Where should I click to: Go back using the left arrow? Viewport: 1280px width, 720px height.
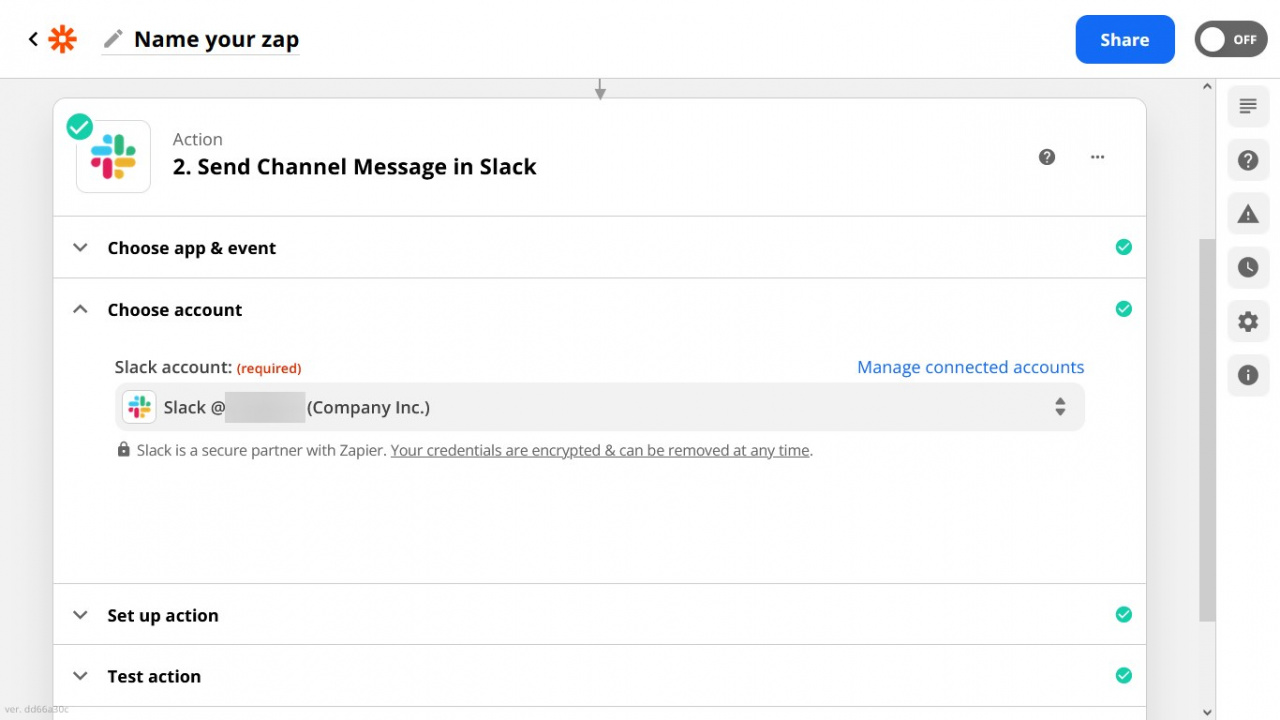coord(33,39)
